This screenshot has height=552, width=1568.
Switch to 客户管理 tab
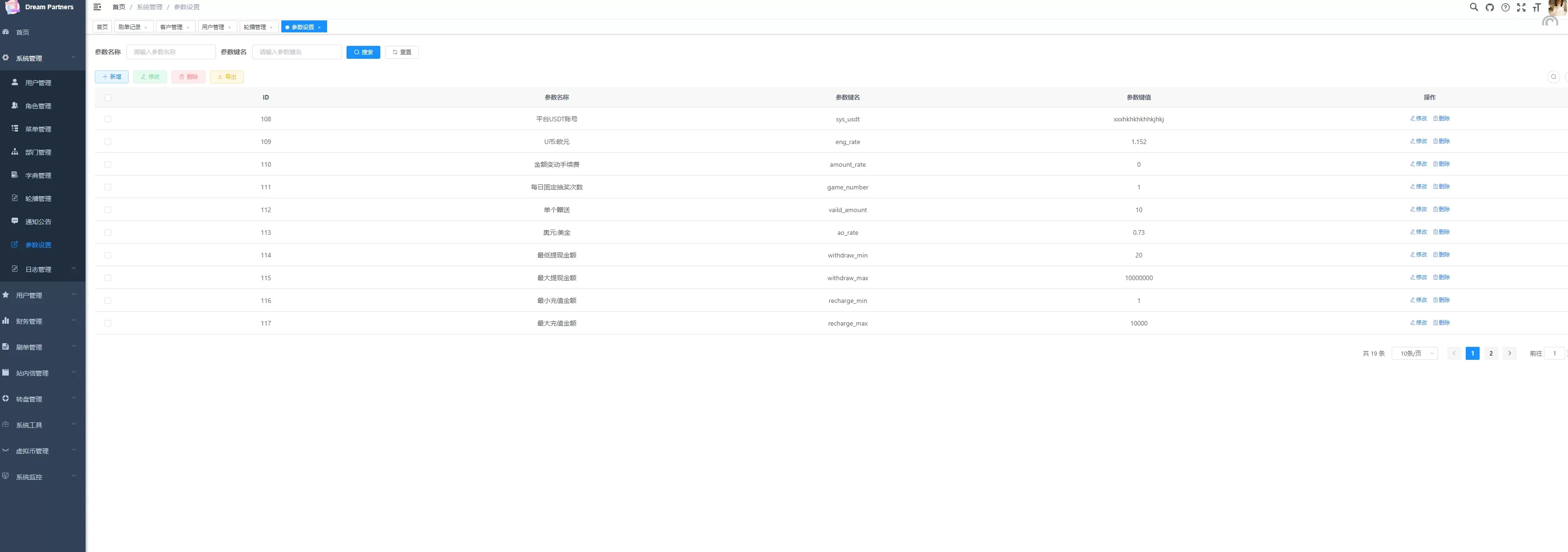tap(171, 27)
